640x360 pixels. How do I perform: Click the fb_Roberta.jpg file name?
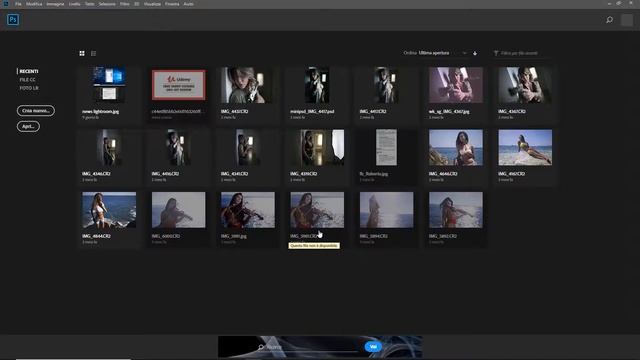coord(373,174)
